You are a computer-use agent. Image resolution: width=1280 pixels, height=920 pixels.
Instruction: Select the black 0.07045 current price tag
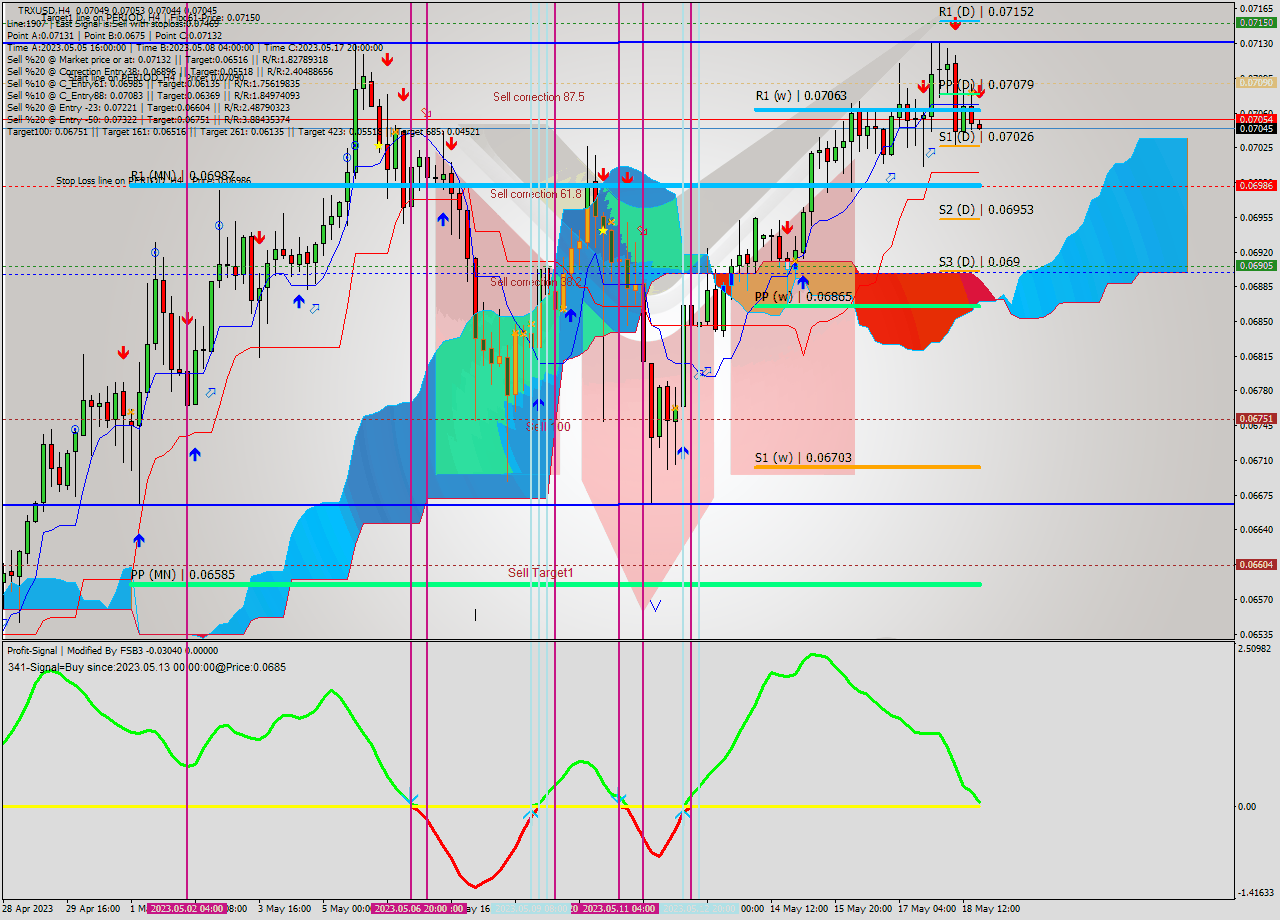pos(1255,128)
